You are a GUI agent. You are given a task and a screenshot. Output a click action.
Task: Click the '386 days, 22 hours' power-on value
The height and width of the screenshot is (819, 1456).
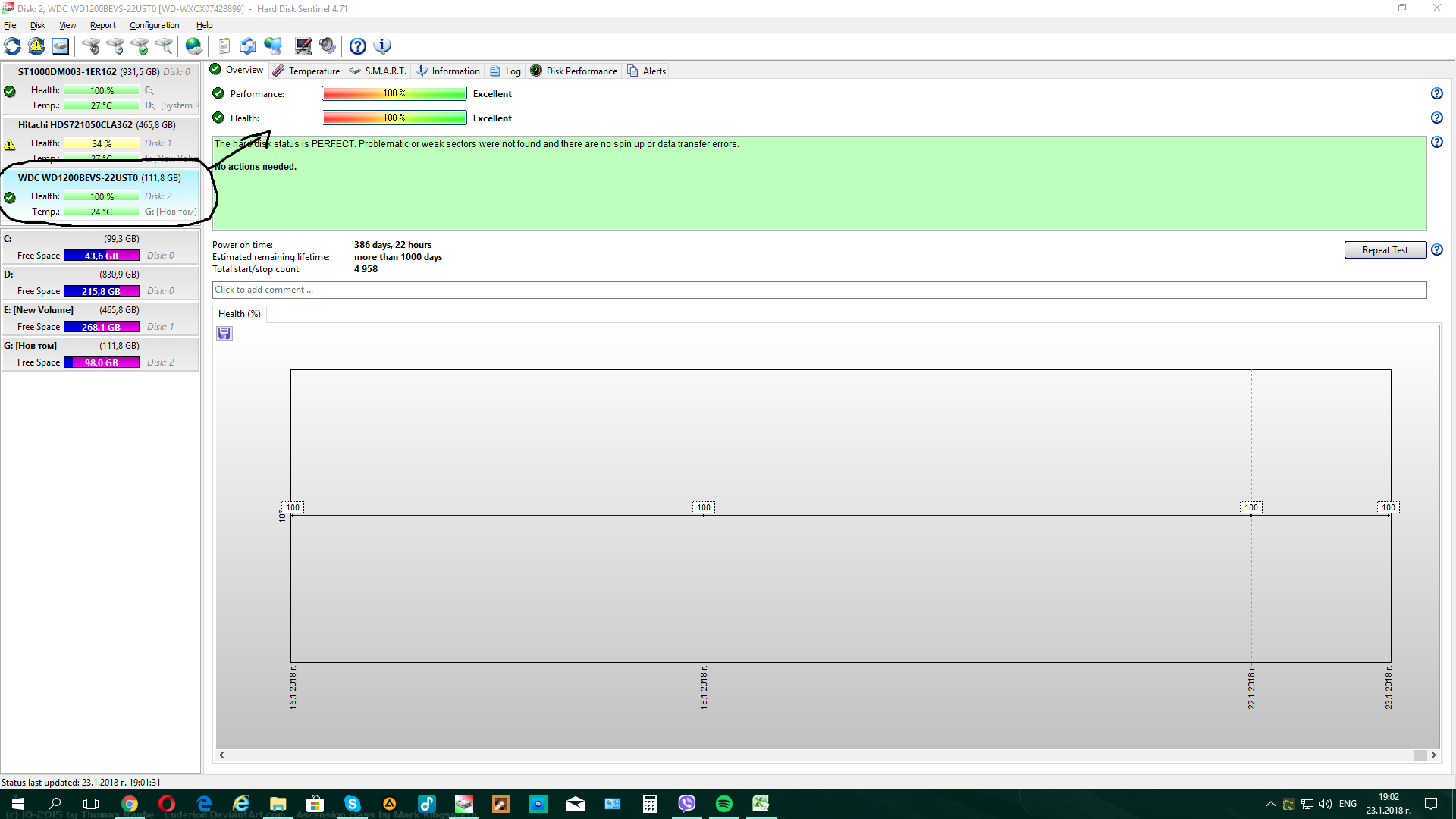coord(393,245)
